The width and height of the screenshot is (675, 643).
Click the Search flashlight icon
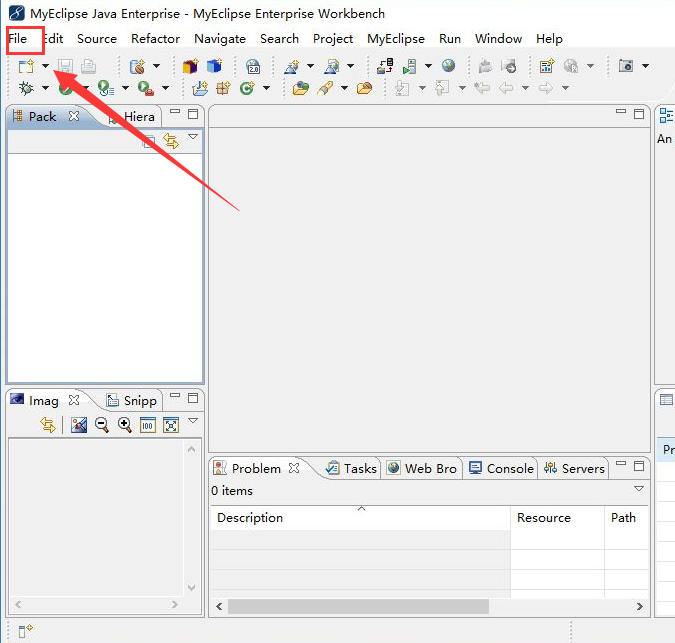click(x=325, y=88)
